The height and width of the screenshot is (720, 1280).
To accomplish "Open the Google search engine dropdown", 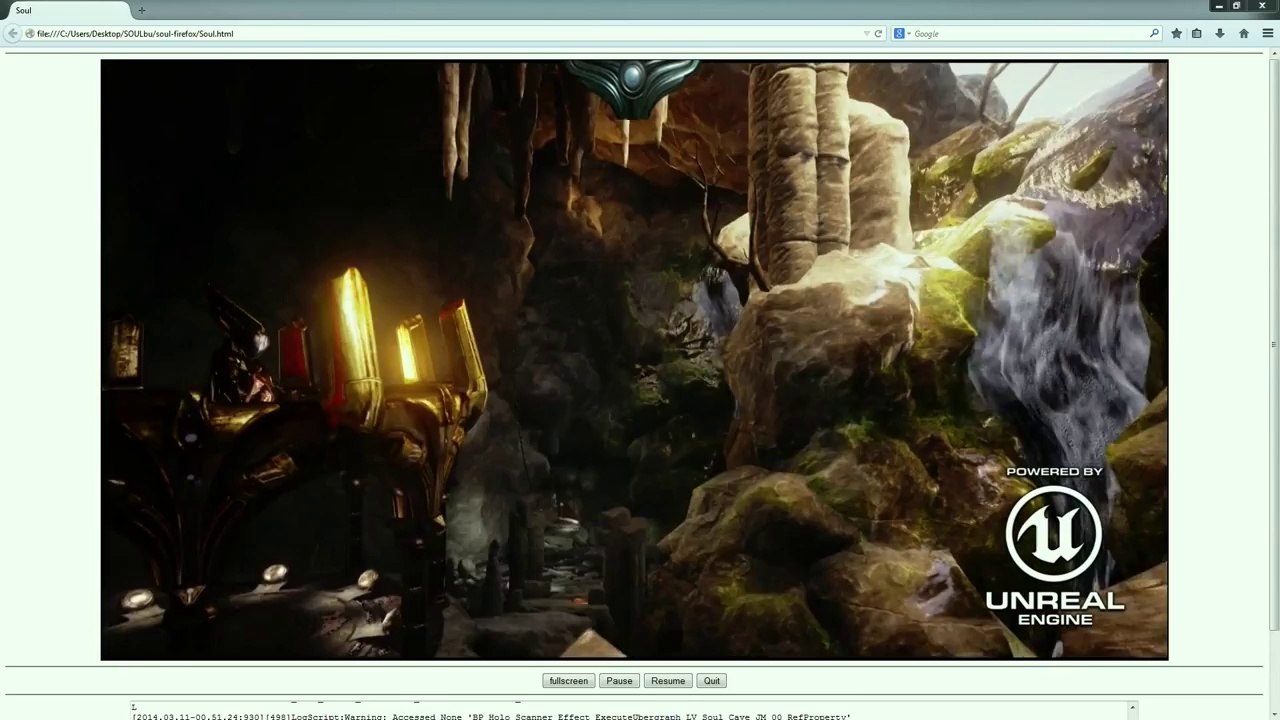I will click(902, 33).
